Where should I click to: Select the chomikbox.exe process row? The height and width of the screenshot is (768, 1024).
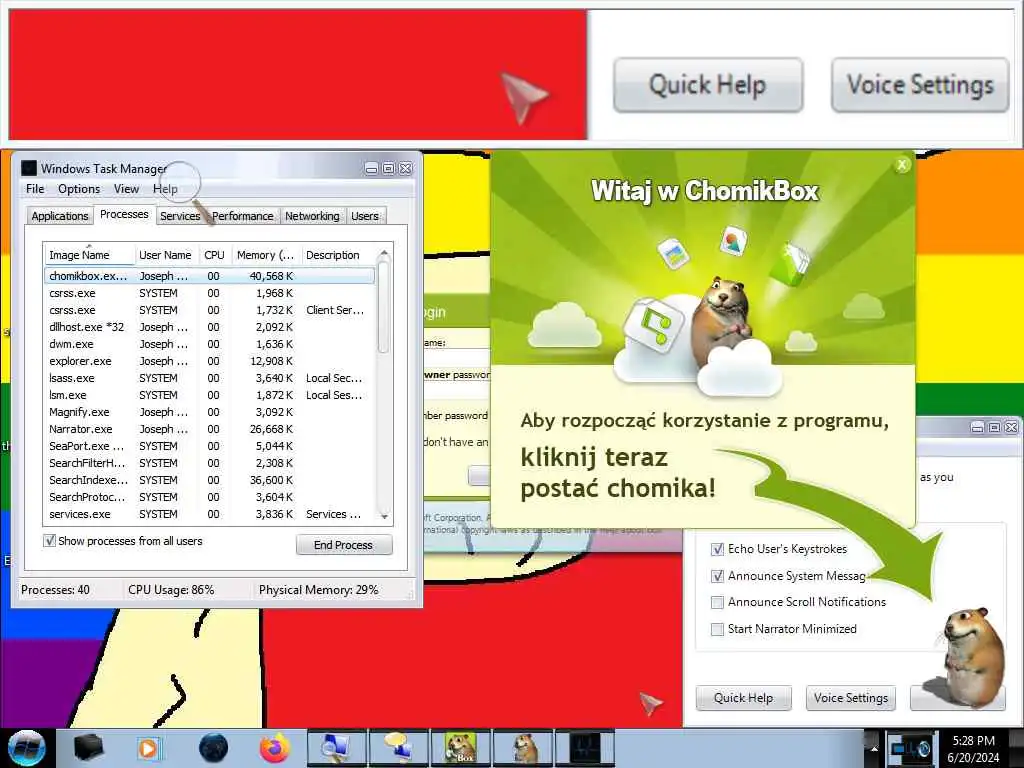click(210, 276)
